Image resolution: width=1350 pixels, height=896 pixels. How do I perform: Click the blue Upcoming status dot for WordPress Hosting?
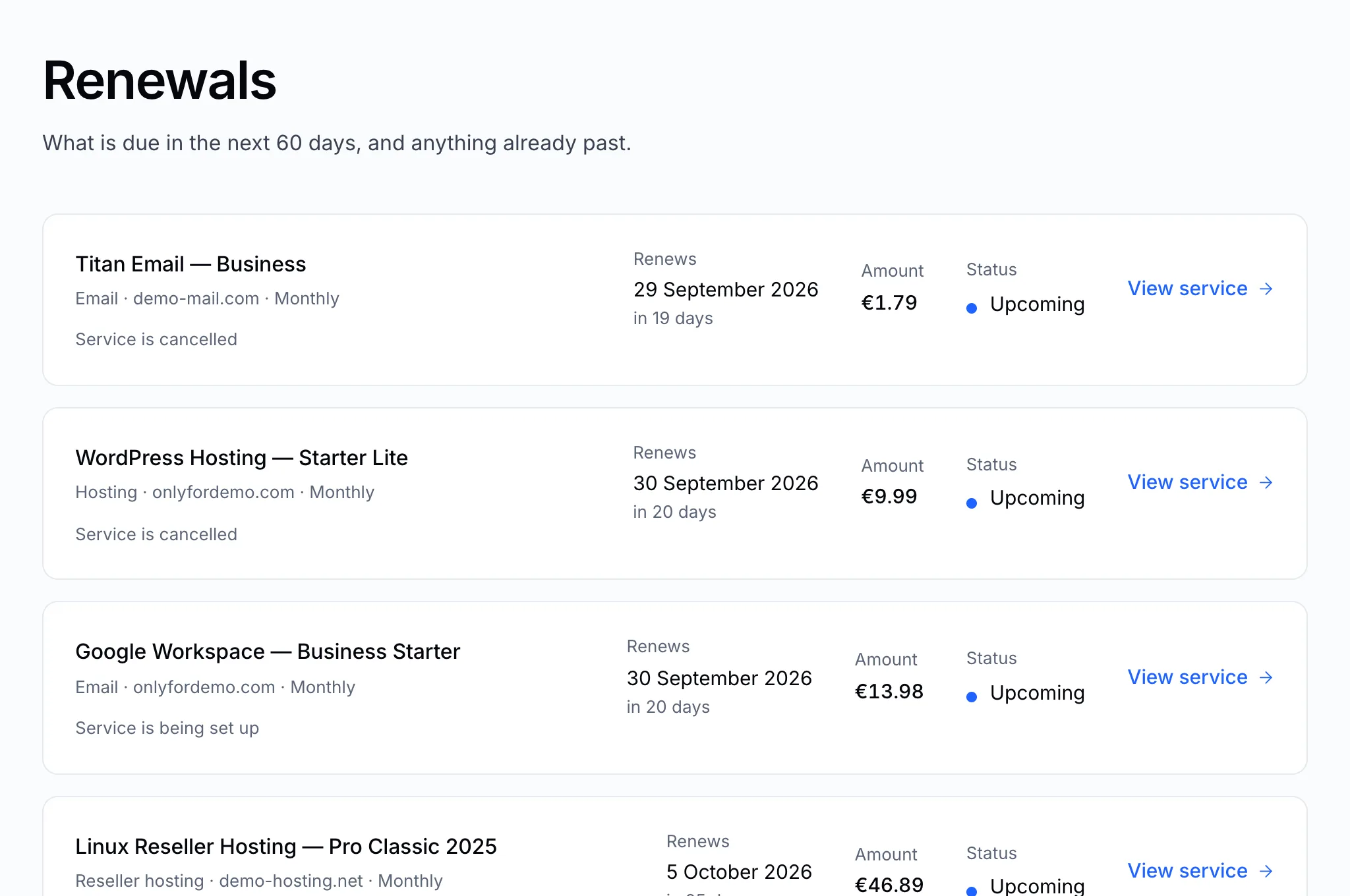972,503
